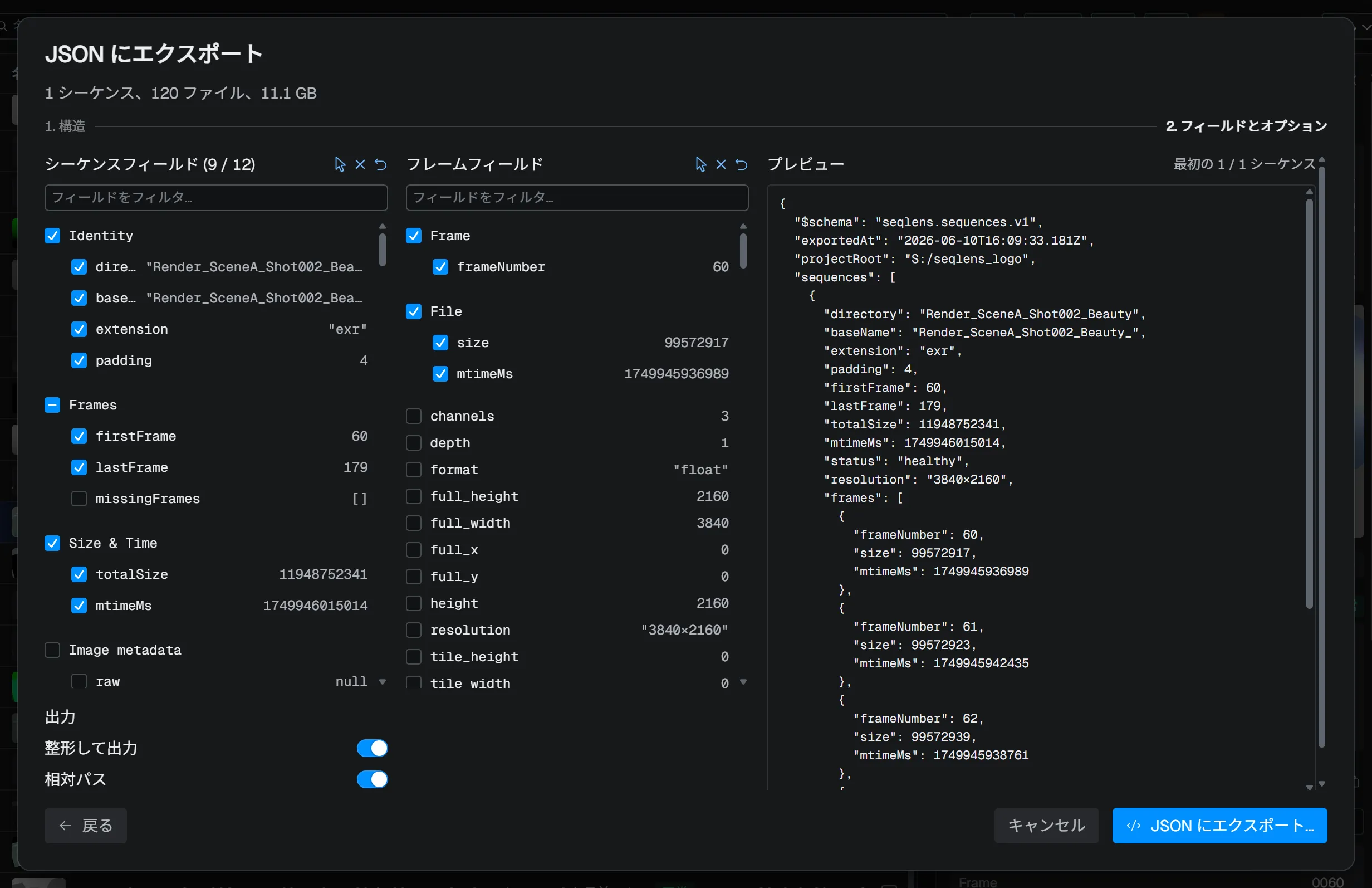Toggle the Identity group checkbox
1372x888 pixels.
click(52, 236)
